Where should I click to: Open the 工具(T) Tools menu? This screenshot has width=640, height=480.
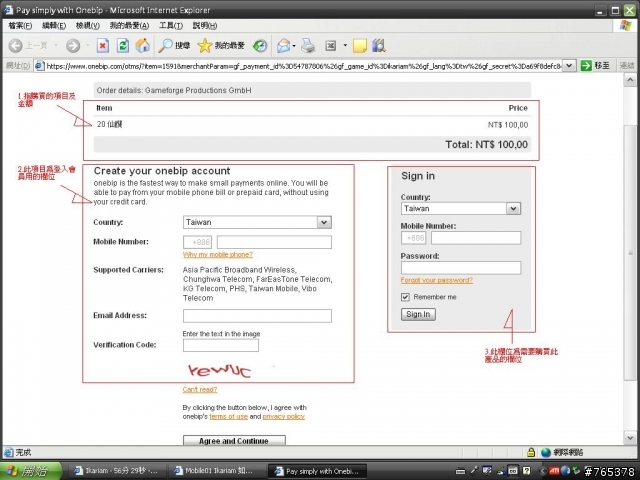[171, 26]
